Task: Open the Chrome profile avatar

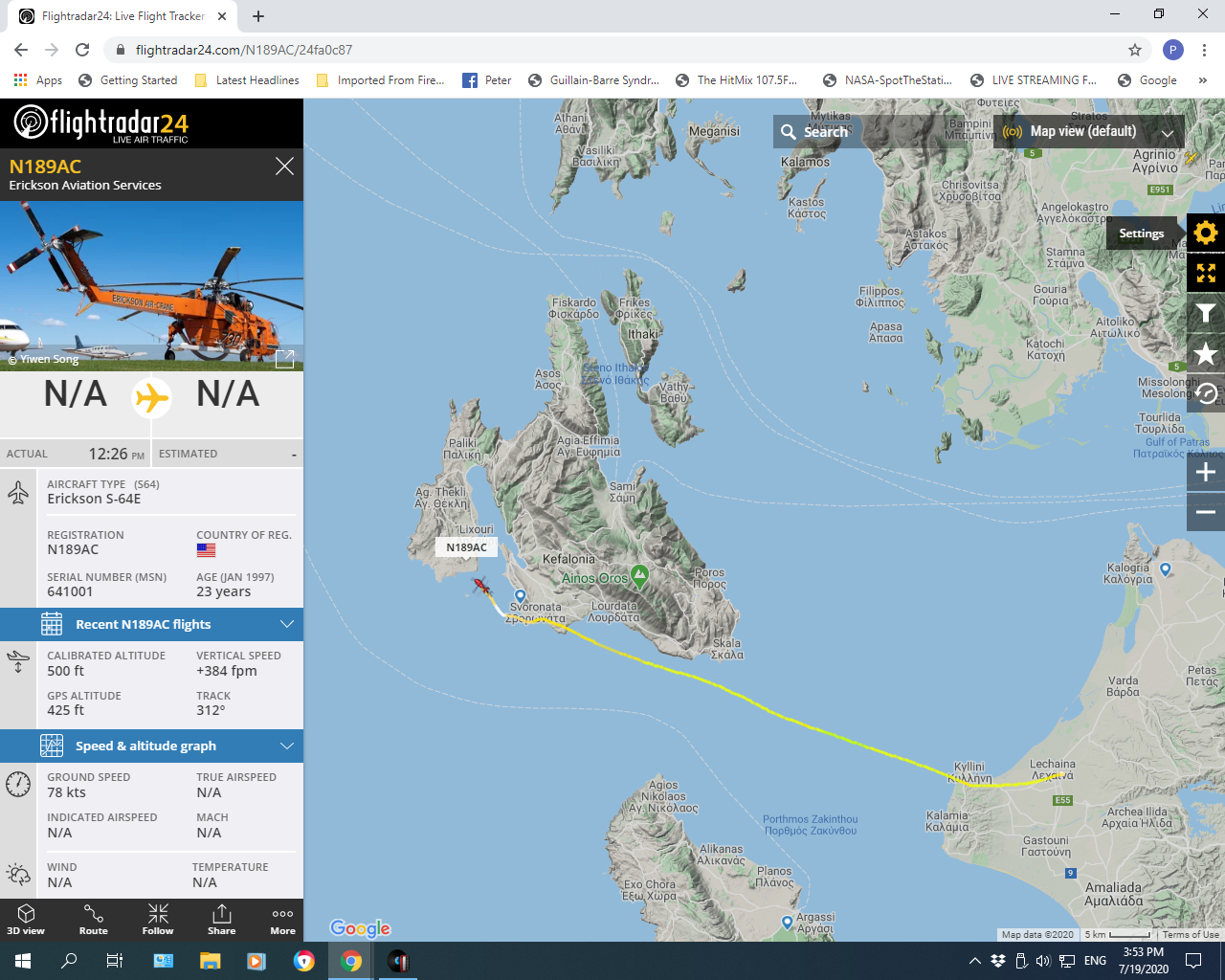Action: pos(1172,50)
